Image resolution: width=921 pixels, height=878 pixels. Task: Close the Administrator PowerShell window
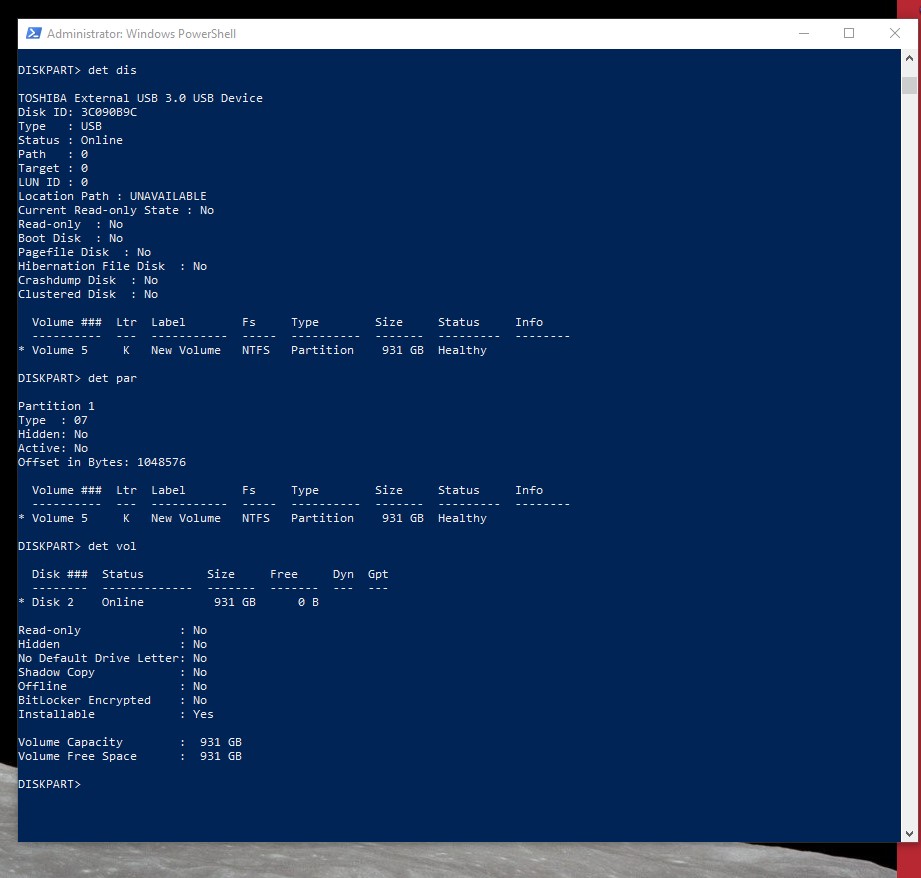tap(894, 34)
